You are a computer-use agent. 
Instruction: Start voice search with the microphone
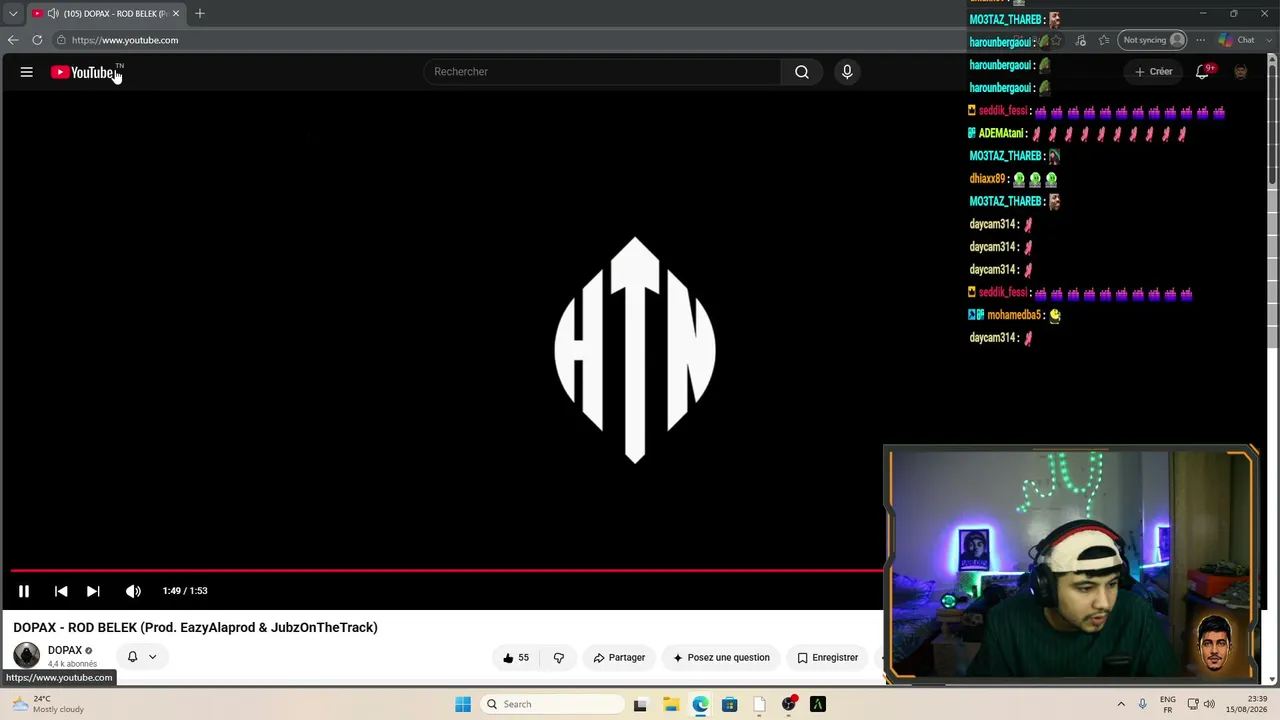click(x=847, y=72)
